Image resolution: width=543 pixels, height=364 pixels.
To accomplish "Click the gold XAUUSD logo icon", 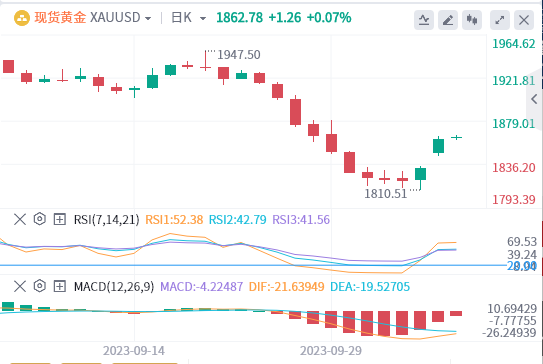I will click(22, 18).
